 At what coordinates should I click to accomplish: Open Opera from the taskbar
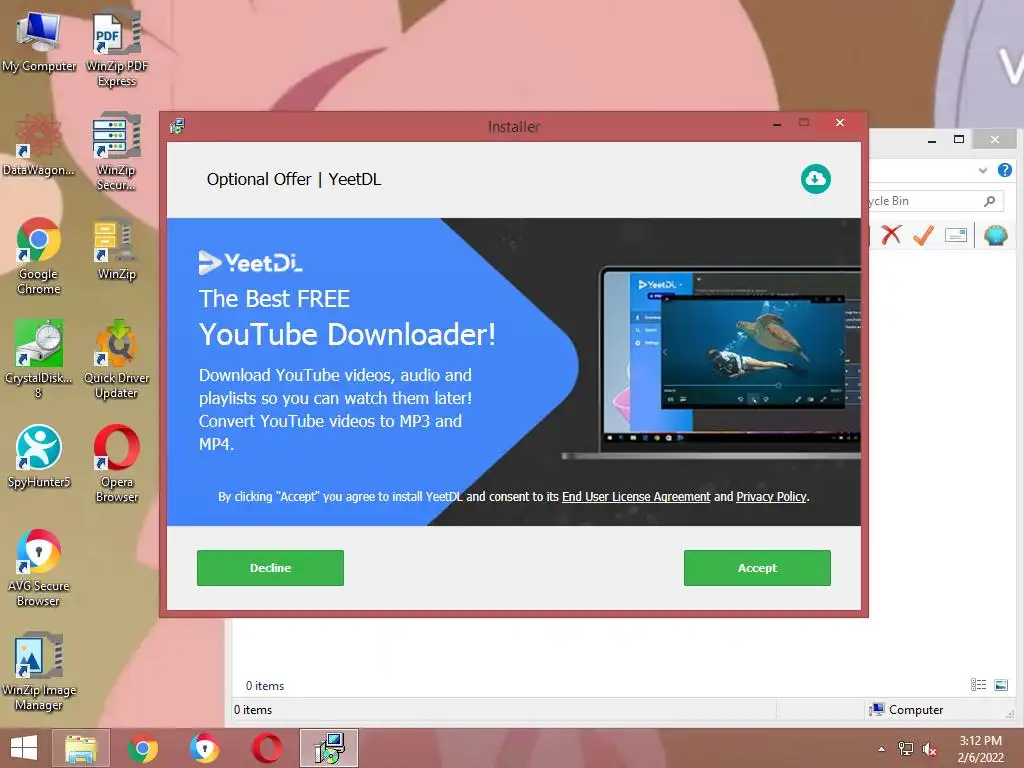click(267, 748)
